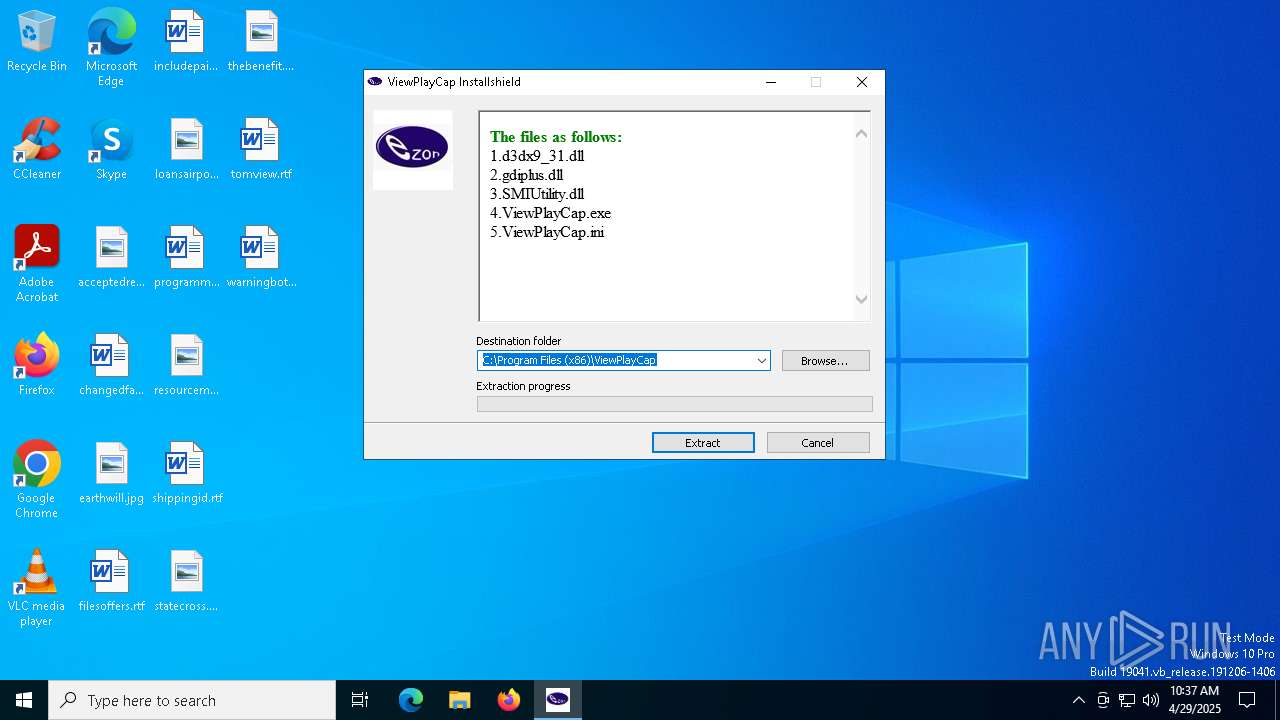Open File Explorer from the taskbar

[x=460, y=700]
